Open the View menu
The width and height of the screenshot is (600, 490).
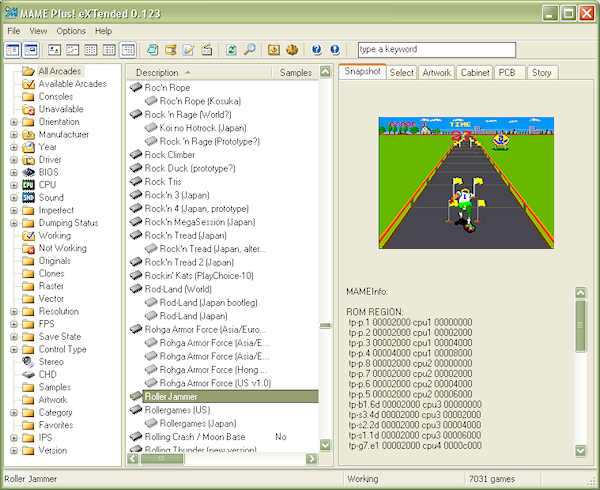[38, 31]
